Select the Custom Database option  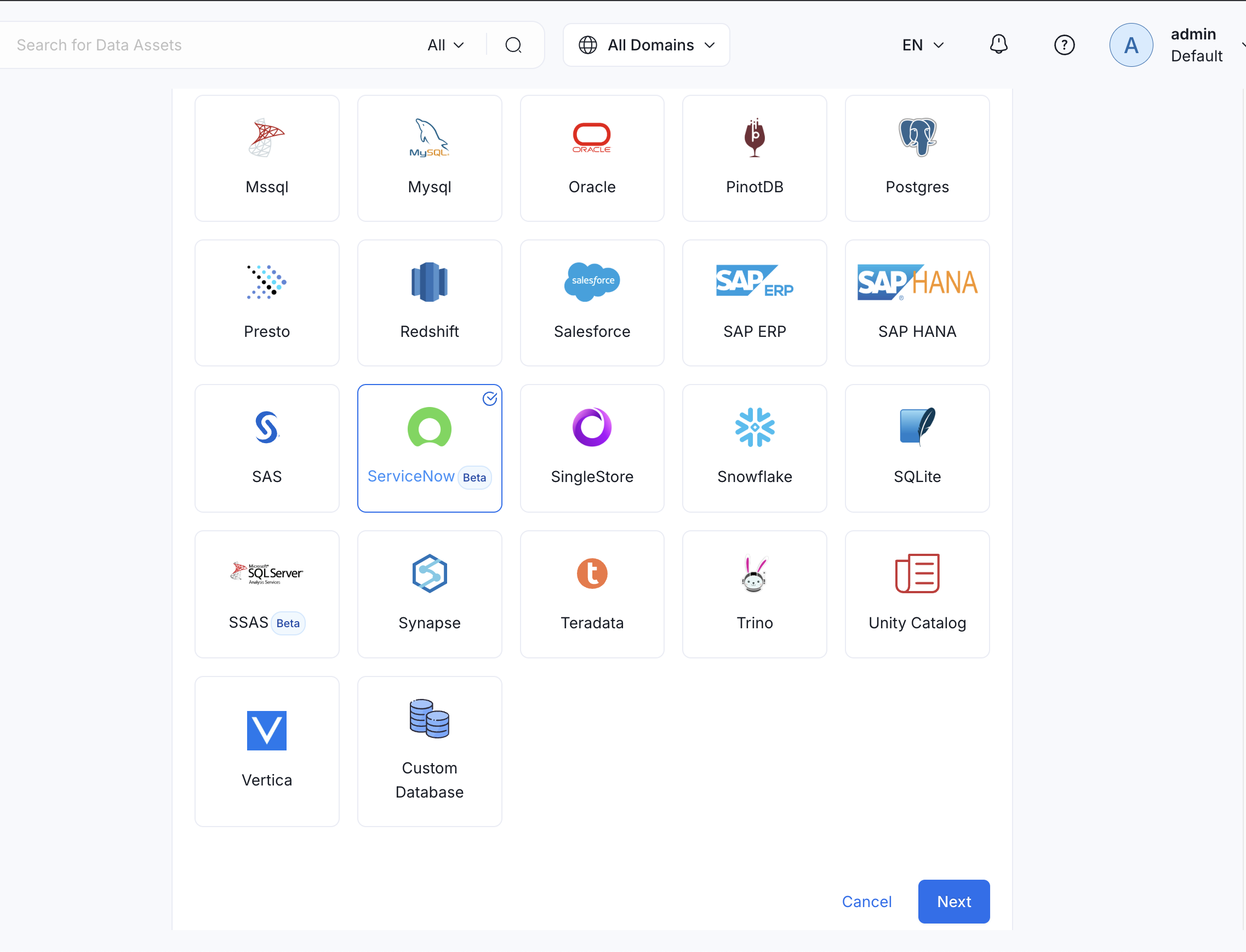pos(429,751)
